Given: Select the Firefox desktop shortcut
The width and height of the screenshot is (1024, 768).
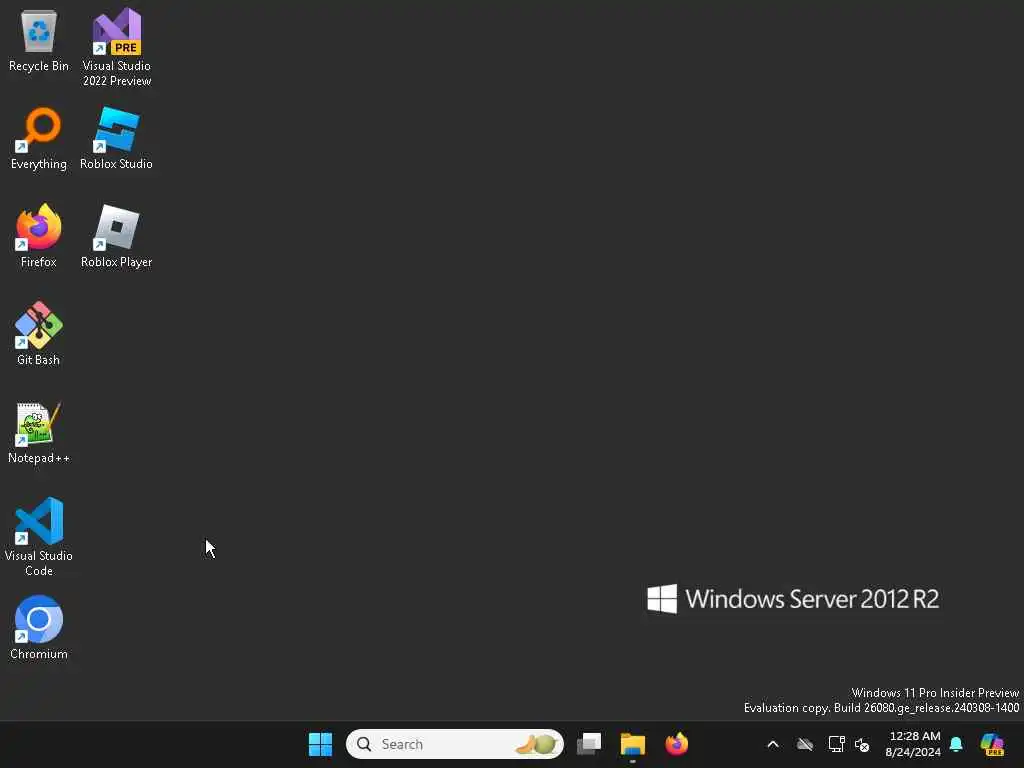Looking at the screenshot, I should [39, 236].
